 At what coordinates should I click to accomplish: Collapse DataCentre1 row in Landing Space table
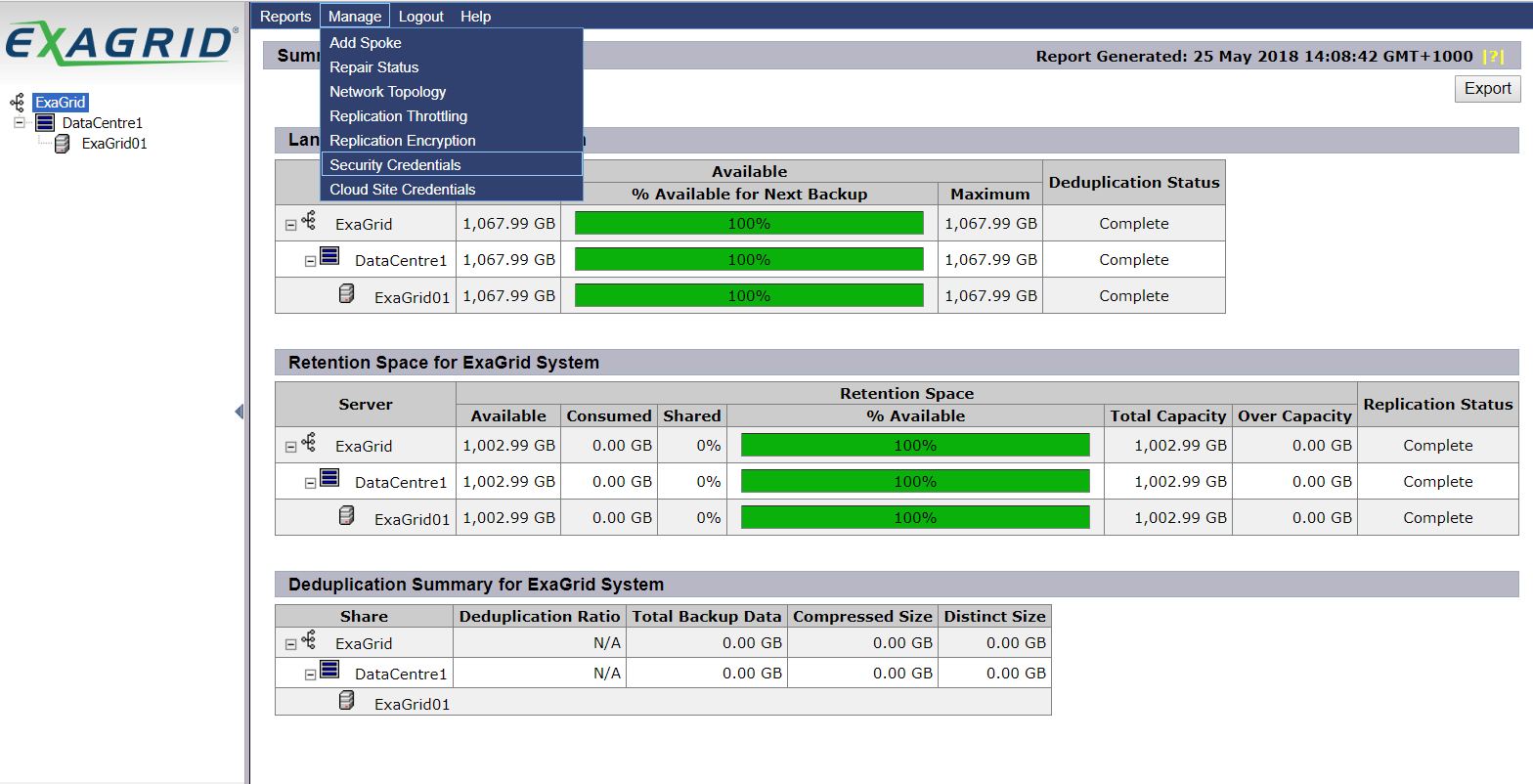310,261
